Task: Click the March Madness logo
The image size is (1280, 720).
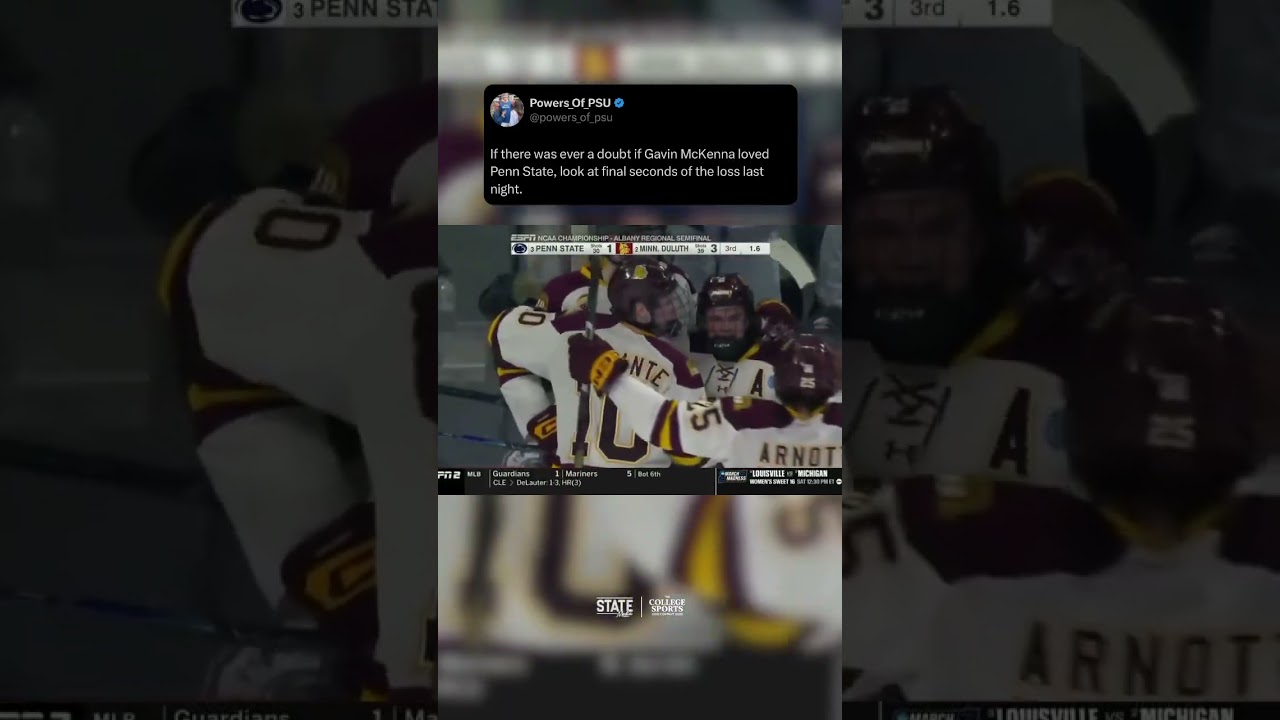Action: pos(732,477)
